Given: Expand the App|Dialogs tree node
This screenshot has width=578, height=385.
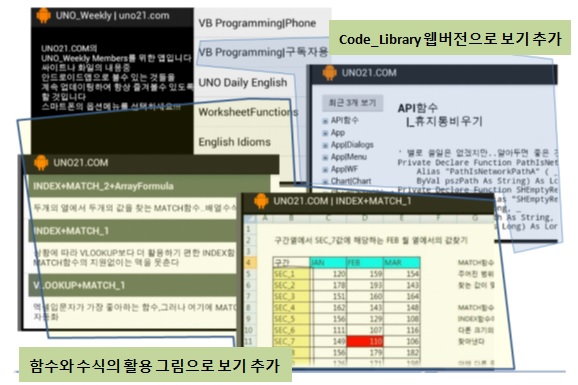Looking at the screenshot, I should tap(325, 145).
